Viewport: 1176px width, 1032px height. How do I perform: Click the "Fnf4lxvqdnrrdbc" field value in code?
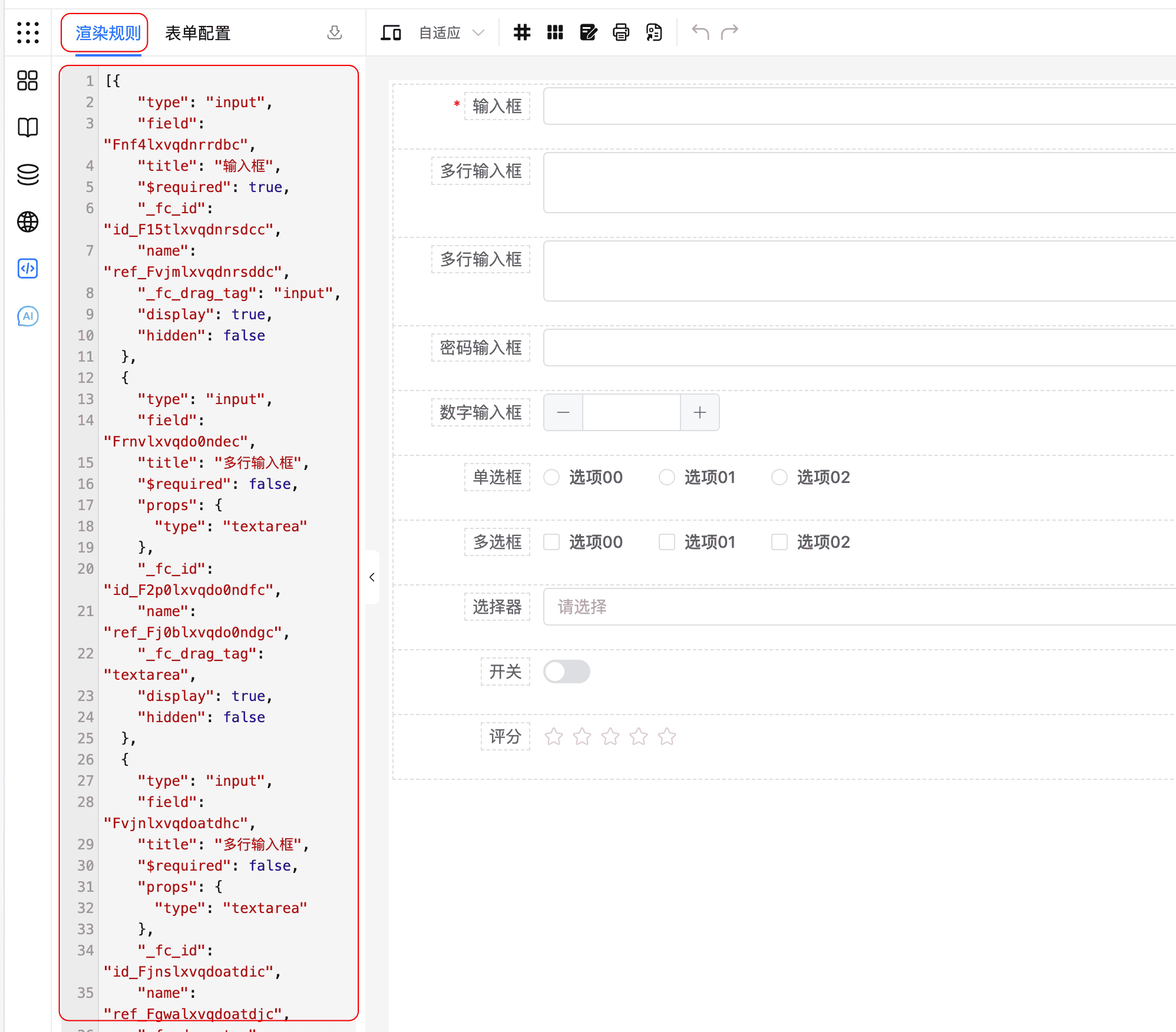pos(176,144)
